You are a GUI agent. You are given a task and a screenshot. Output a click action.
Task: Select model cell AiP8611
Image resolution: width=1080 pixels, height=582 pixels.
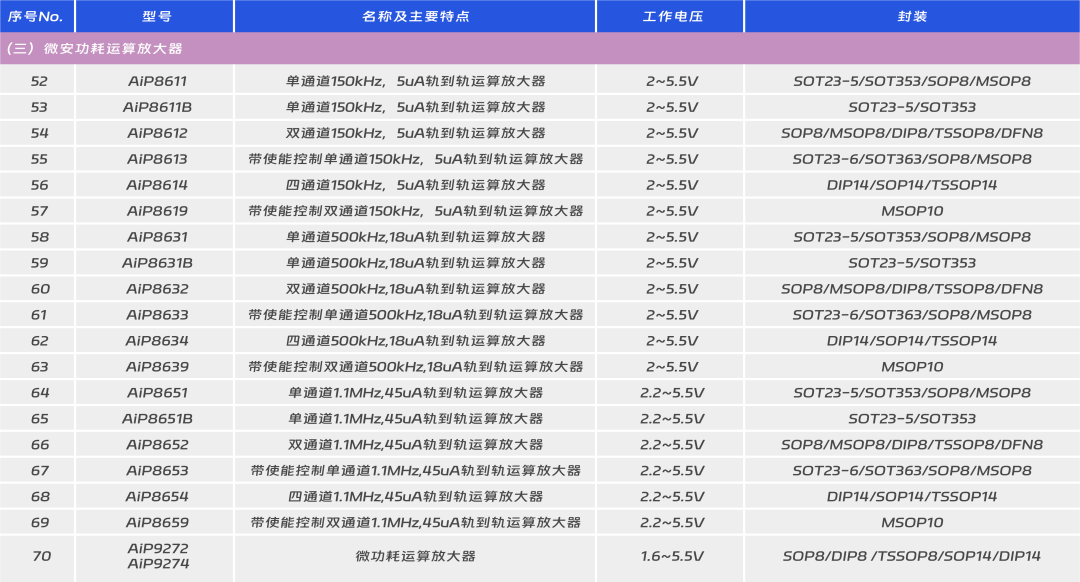coord(157,81)
